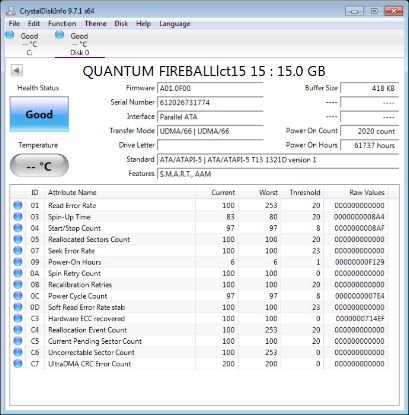Click raw value 00000000F129

(x=360, y=262)
